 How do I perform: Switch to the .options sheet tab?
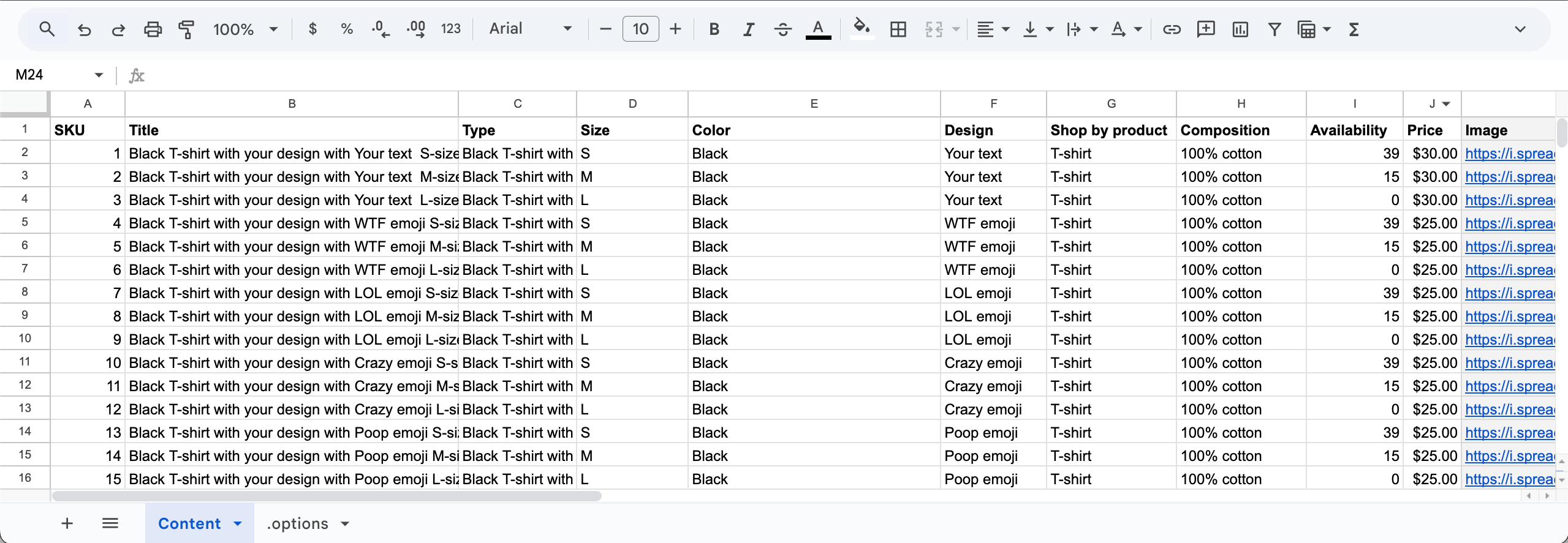[298, 523]
